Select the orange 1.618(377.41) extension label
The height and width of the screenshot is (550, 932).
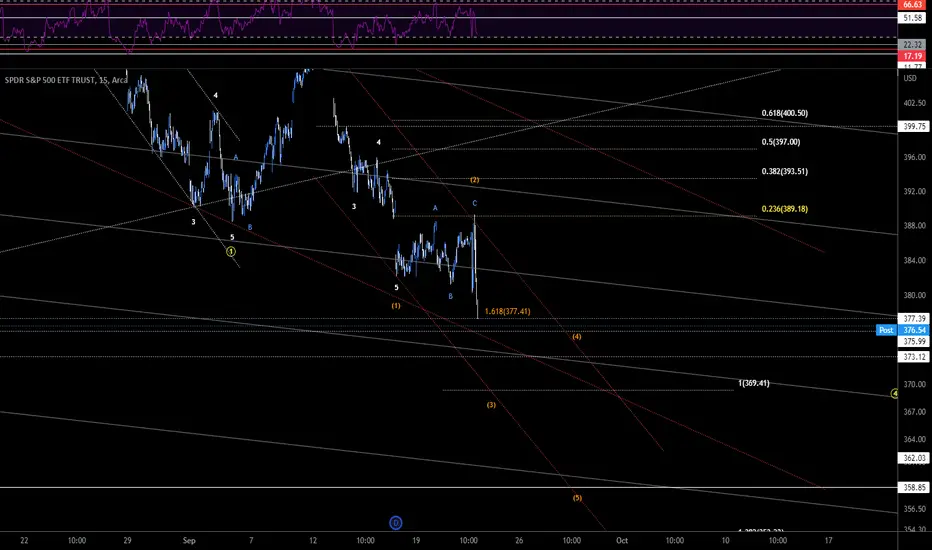[507, 311]
